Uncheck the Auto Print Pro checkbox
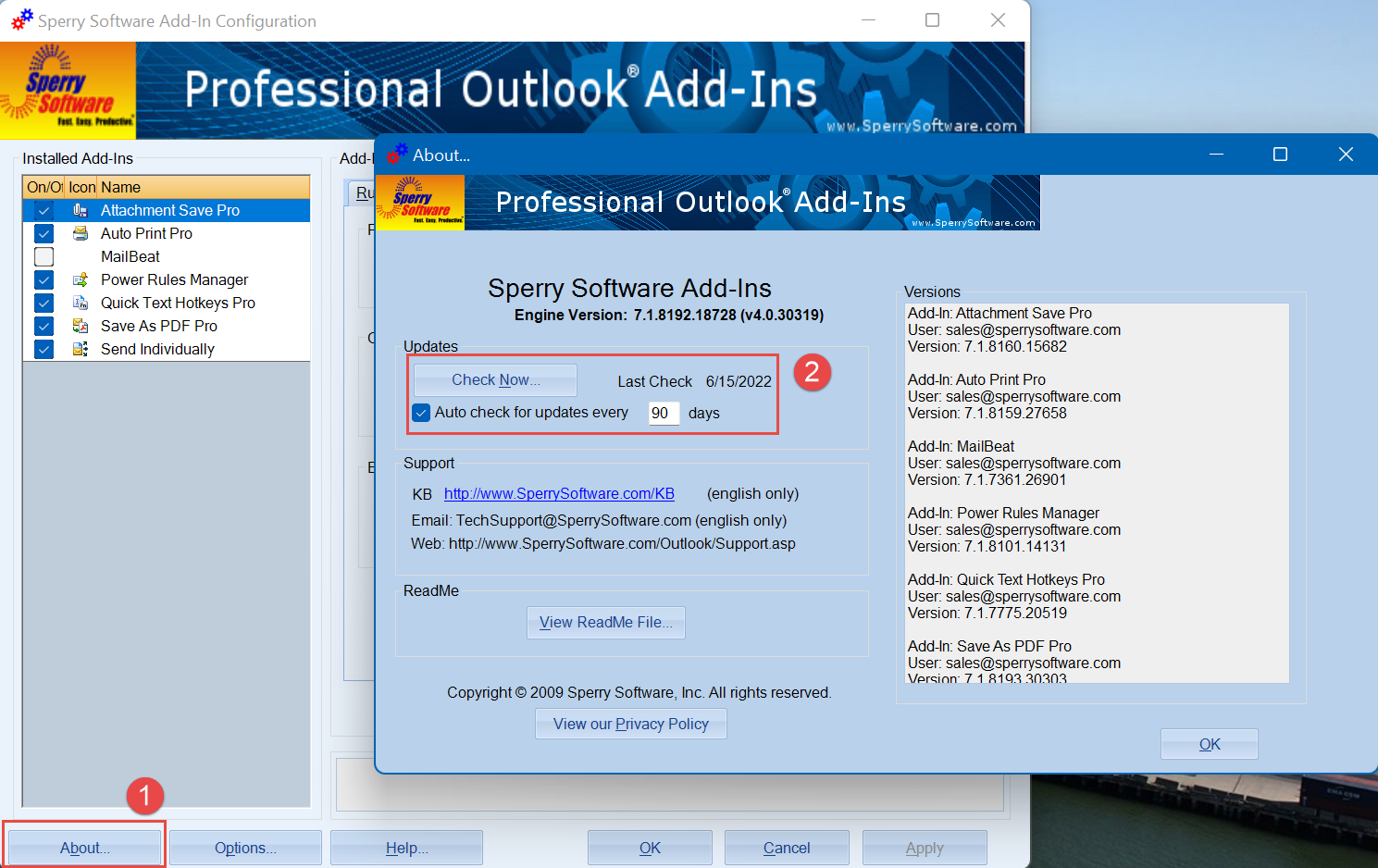Screen dimensions: 1378x868 [x=43, y=233]
